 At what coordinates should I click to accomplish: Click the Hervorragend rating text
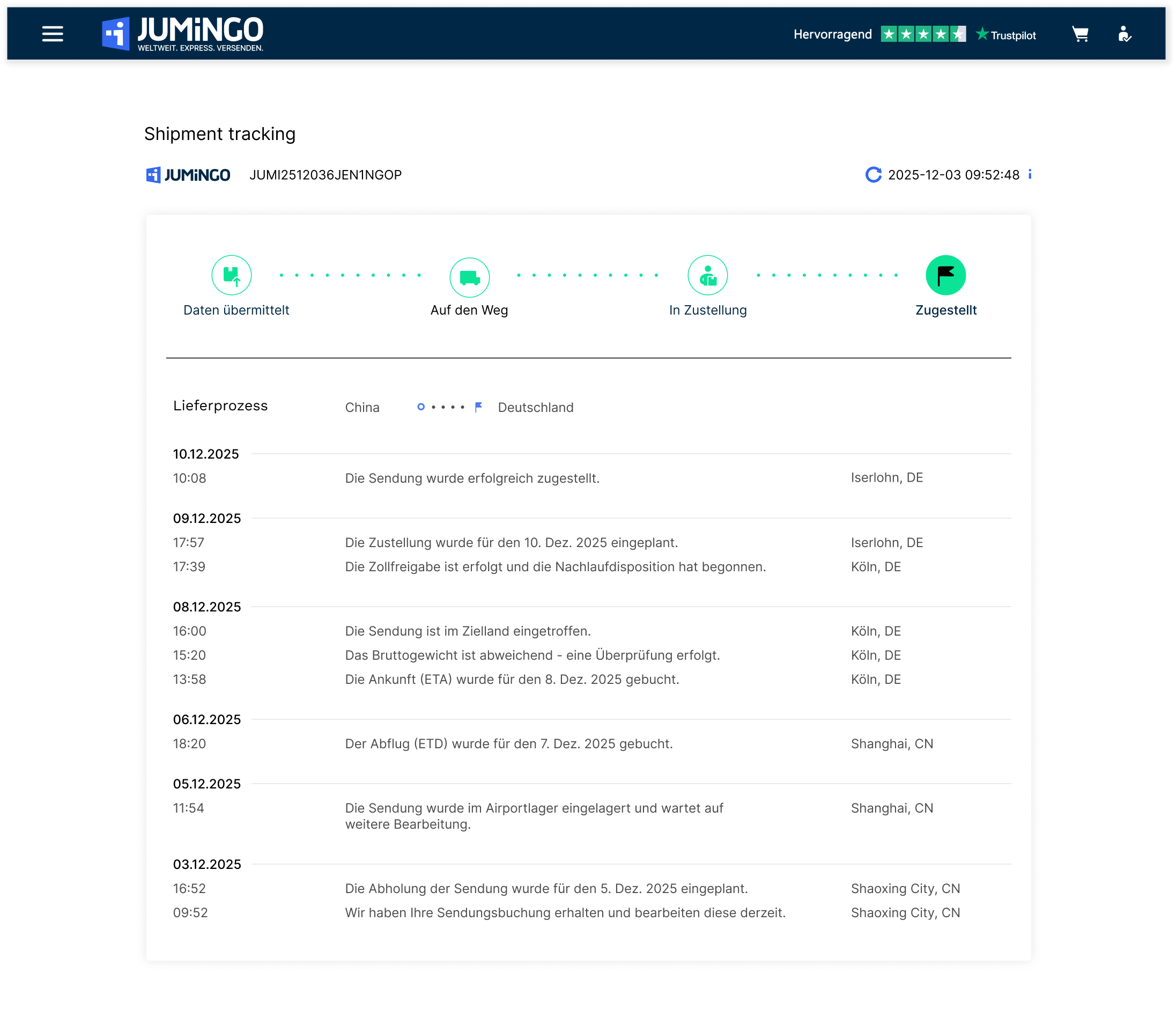[x=832, y=34]
